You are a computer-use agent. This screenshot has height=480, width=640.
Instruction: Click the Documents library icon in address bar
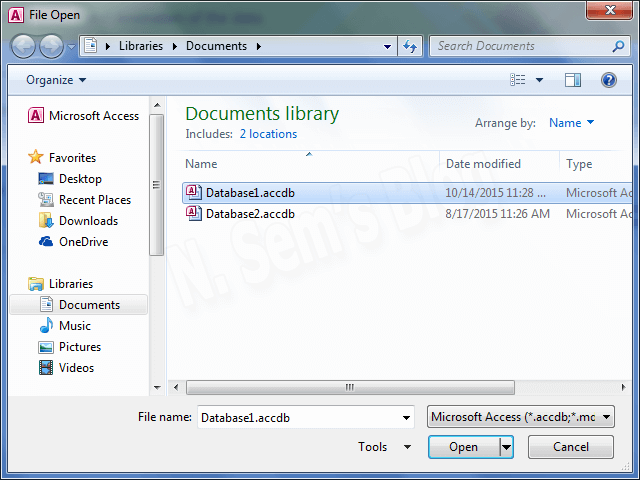(91, 46)
